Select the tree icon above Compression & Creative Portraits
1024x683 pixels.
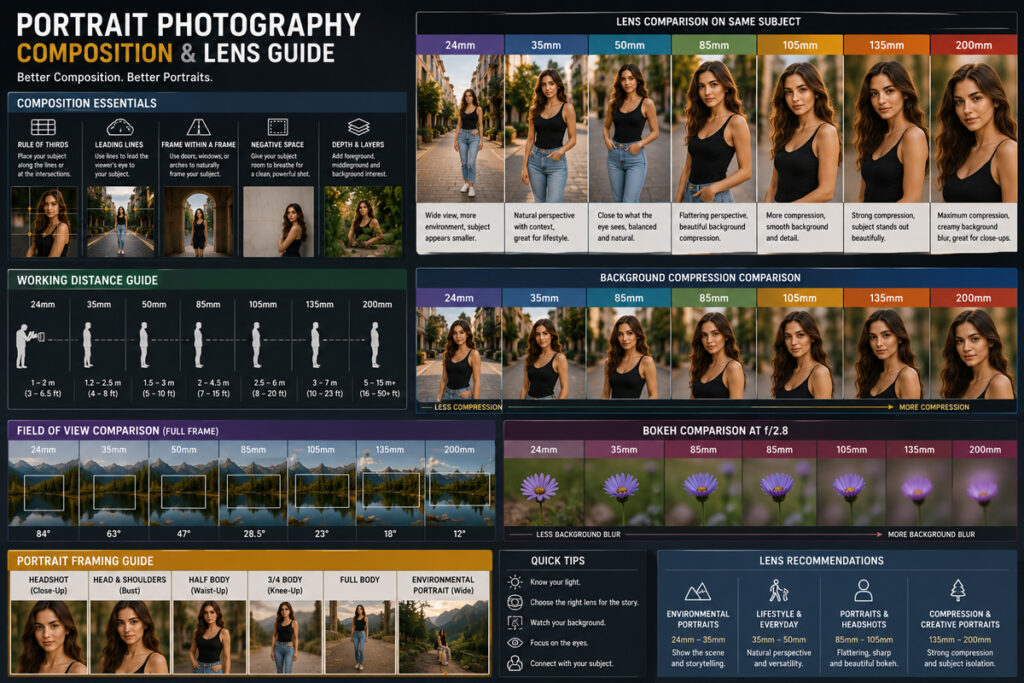click(958, 590)
